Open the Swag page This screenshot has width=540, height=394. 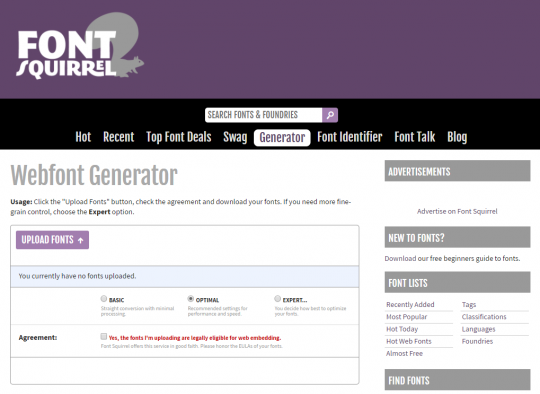pyautogui.click(x=235, y=137)
